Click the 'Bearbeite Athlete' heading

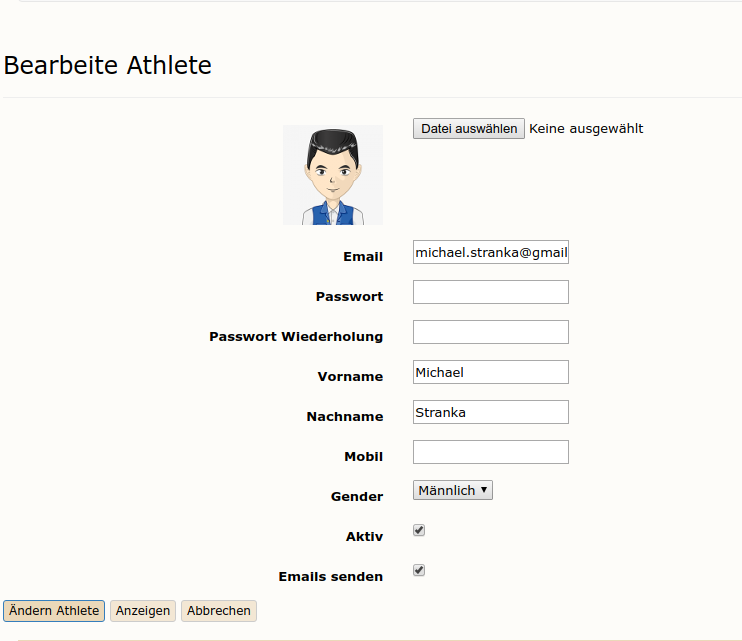click(108, 66)
